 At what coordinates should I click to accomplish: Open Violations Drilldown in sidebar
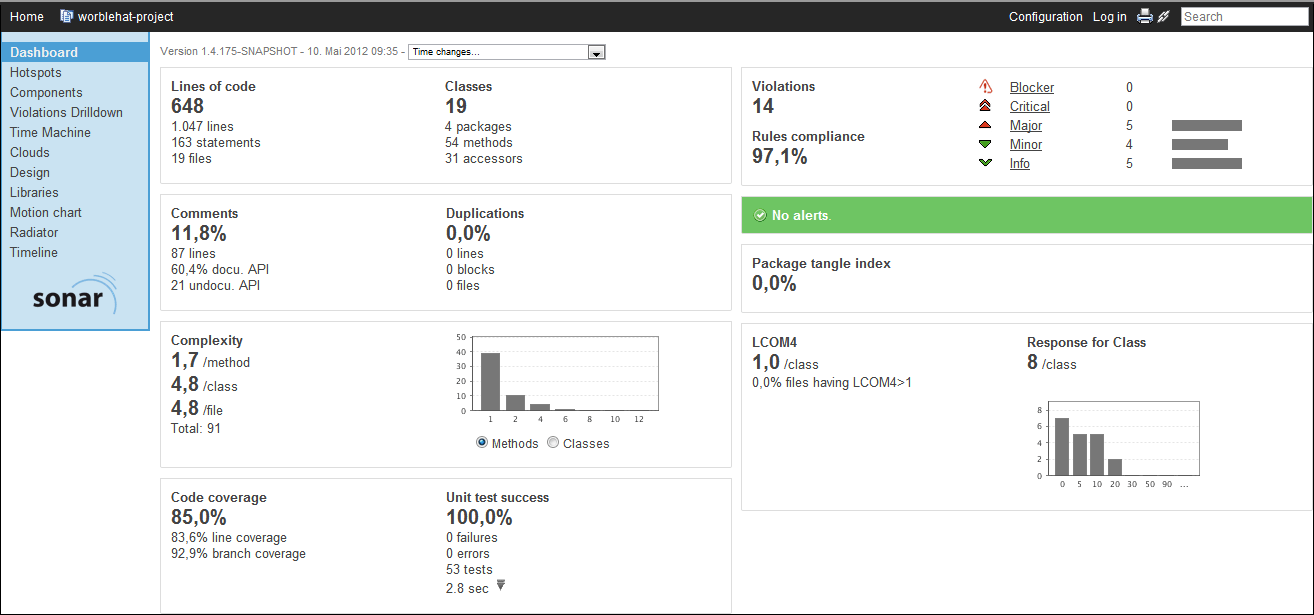click(66, 112)
